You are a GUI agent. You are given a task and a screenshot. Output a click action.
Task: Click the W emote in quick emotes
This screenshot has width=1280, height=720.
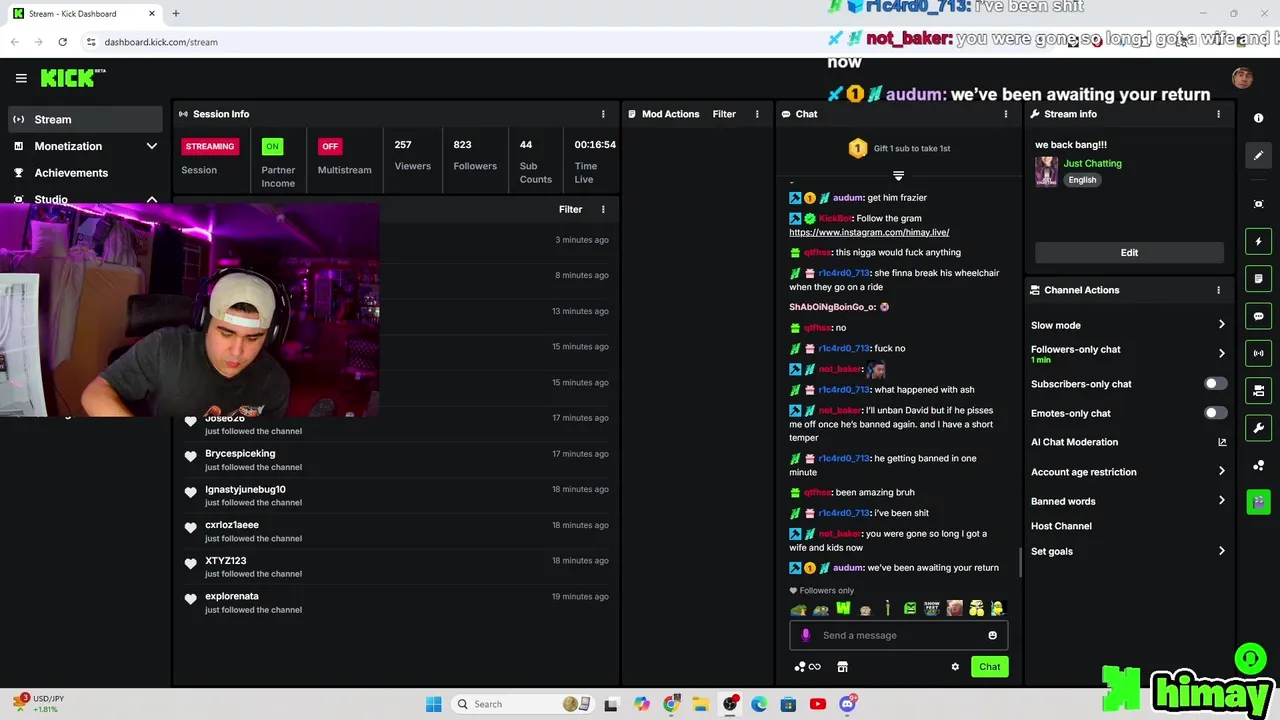coord(843,608)
